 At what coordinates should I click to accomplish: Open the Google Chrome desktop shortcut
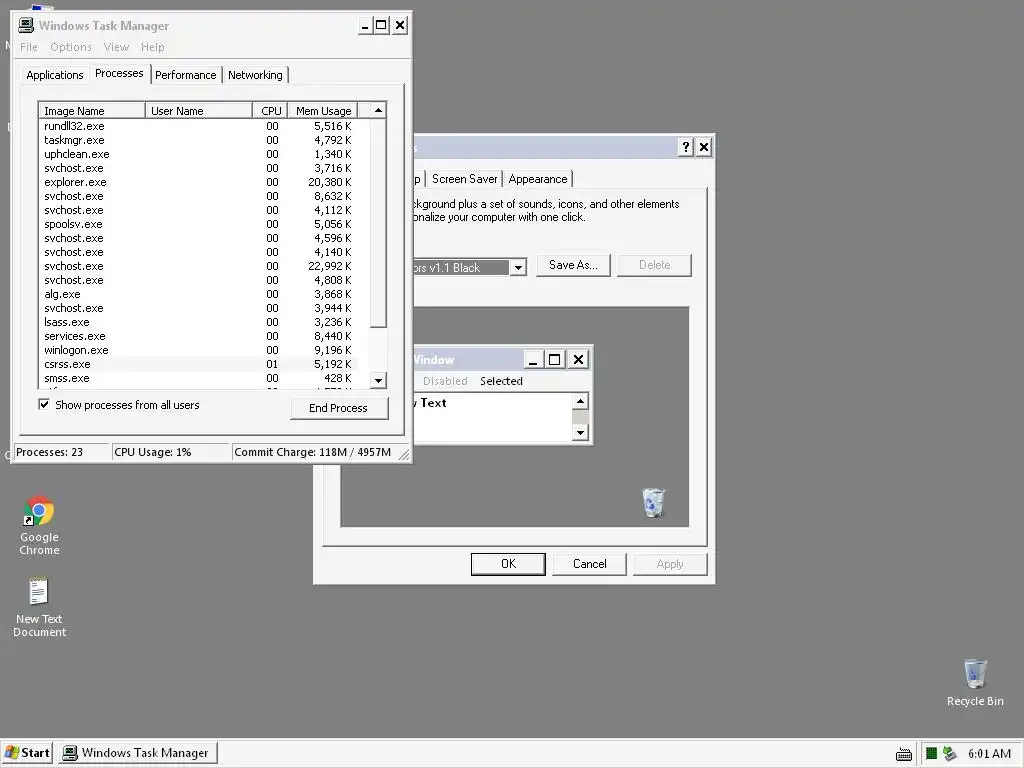(x=39, y=524)
